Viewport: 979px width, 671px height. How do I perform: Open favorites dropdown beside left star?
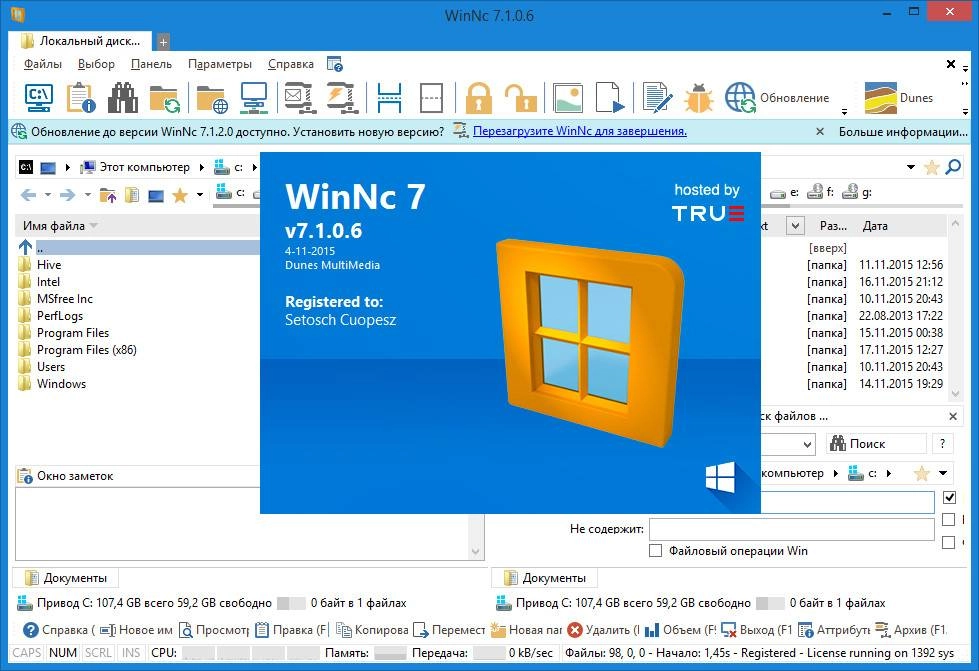pos(200,195)
